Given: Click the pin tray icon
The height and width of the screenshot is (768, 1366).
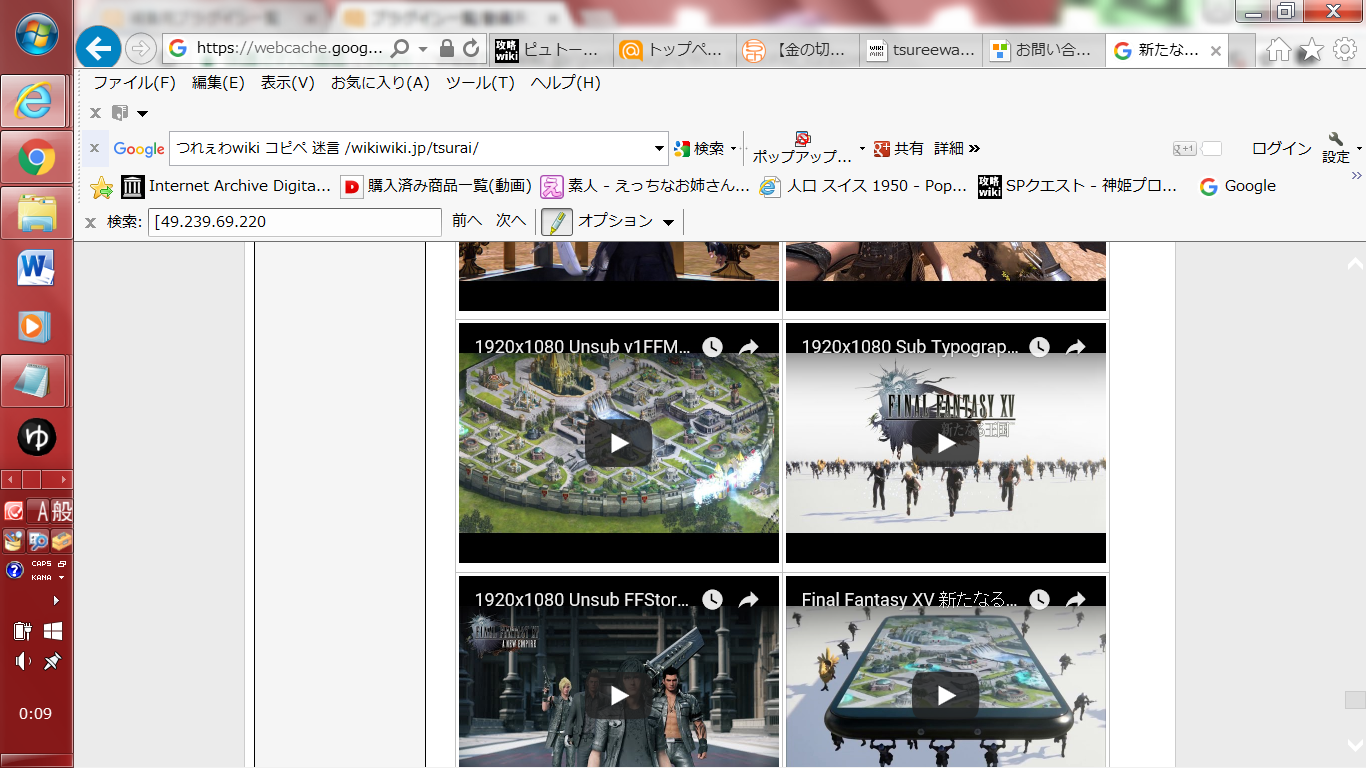Looking at the screenshot, I should [53, 661].
